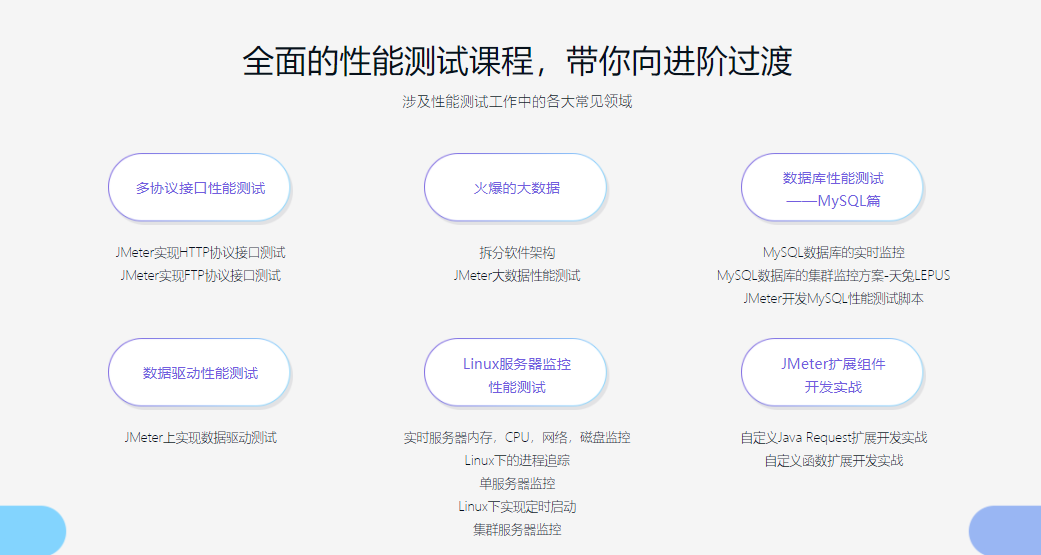Viewport: 1041px width, 555px height.
Task: Click JMeter大数据性能测试 text
Action: 516,275
